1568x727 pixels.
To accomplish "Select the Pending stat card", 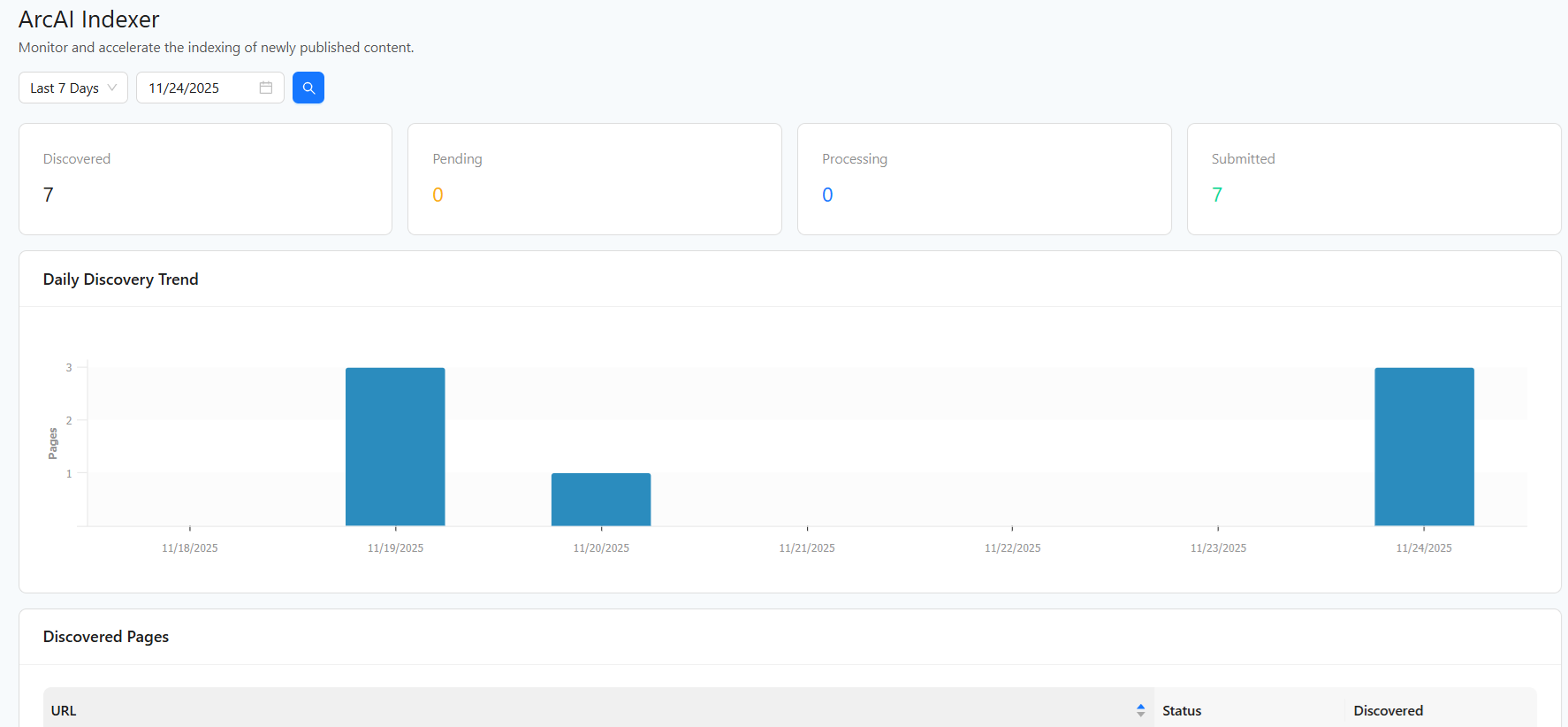I will coord(594,179).
